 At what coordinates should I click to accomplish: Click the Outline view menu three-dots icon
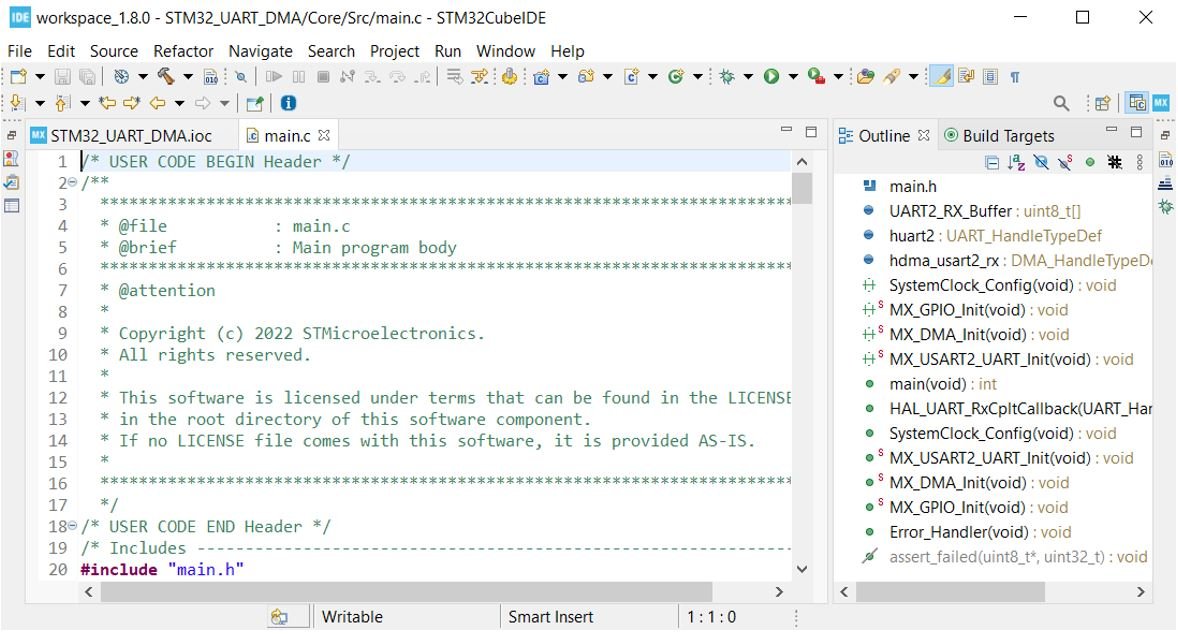pyautogui.click(x=1140, y=162)
